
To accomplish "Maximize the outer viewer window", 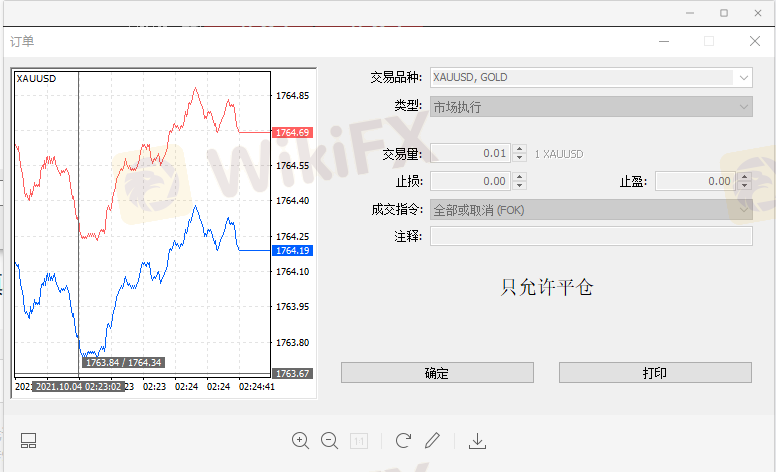I will (724, 13).
